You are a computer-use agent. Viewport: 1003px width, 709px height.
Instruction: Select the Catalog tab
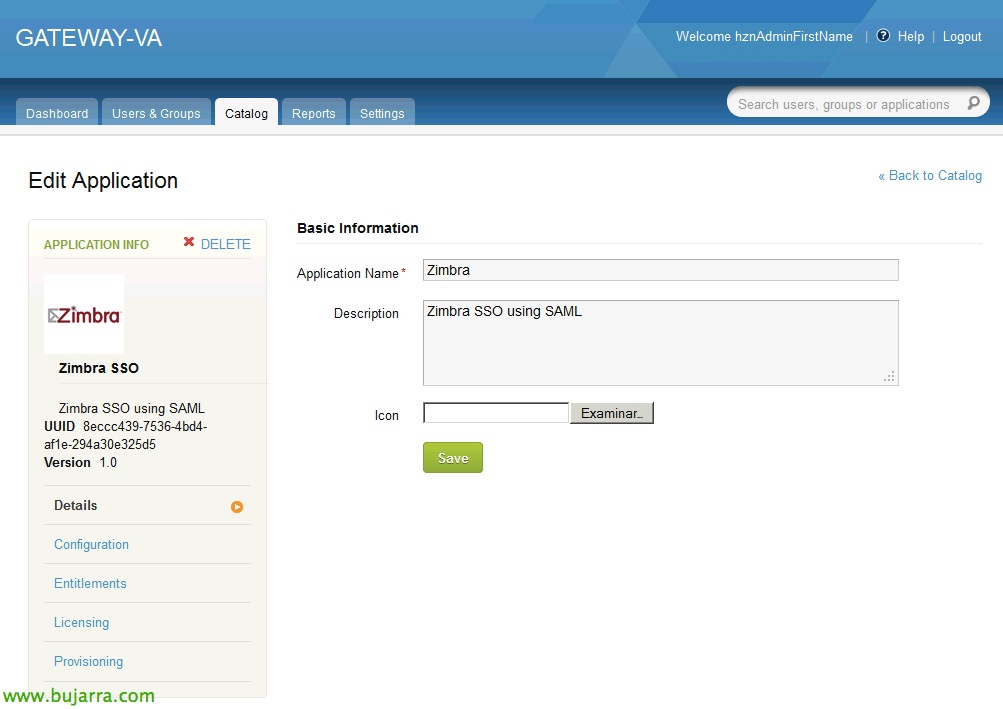pos(246,113)
